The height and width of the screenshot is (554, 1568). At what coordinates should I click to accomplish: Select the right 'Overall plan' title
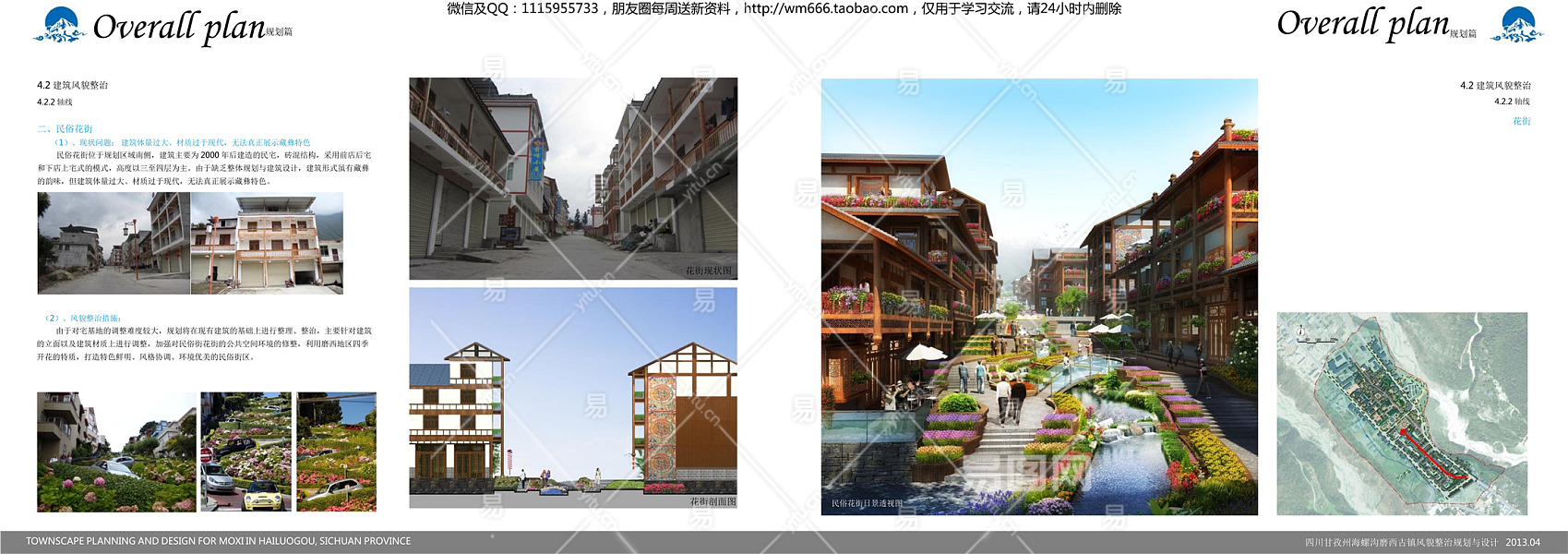point(1362,24)
